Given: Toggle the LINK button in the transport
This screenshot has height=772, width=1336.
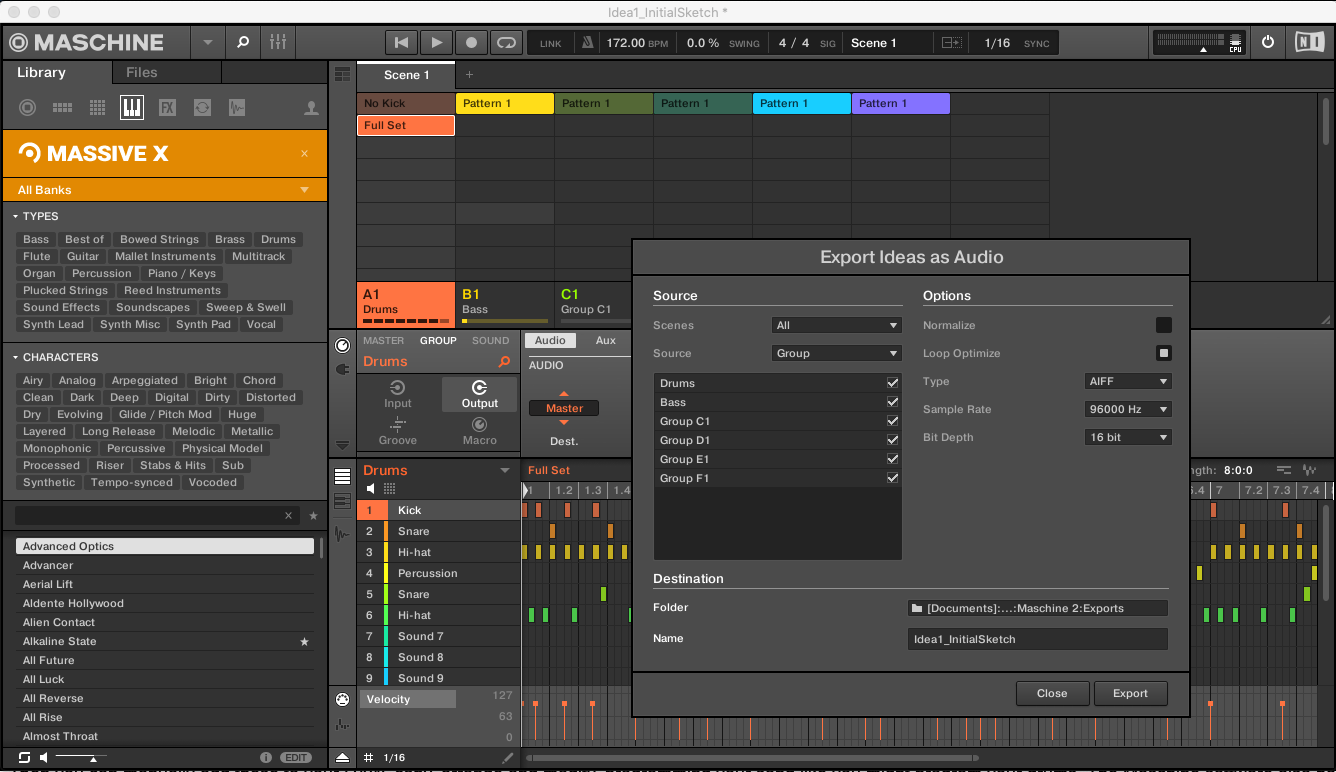Looking at the screenshot, I should pos(551,43).
